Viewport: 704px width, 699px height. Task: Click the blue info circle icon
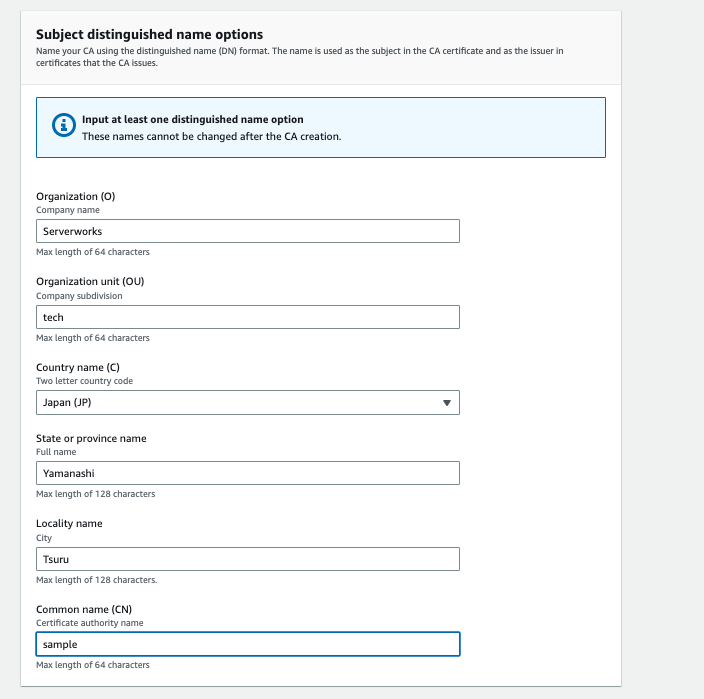click(64, 125)
